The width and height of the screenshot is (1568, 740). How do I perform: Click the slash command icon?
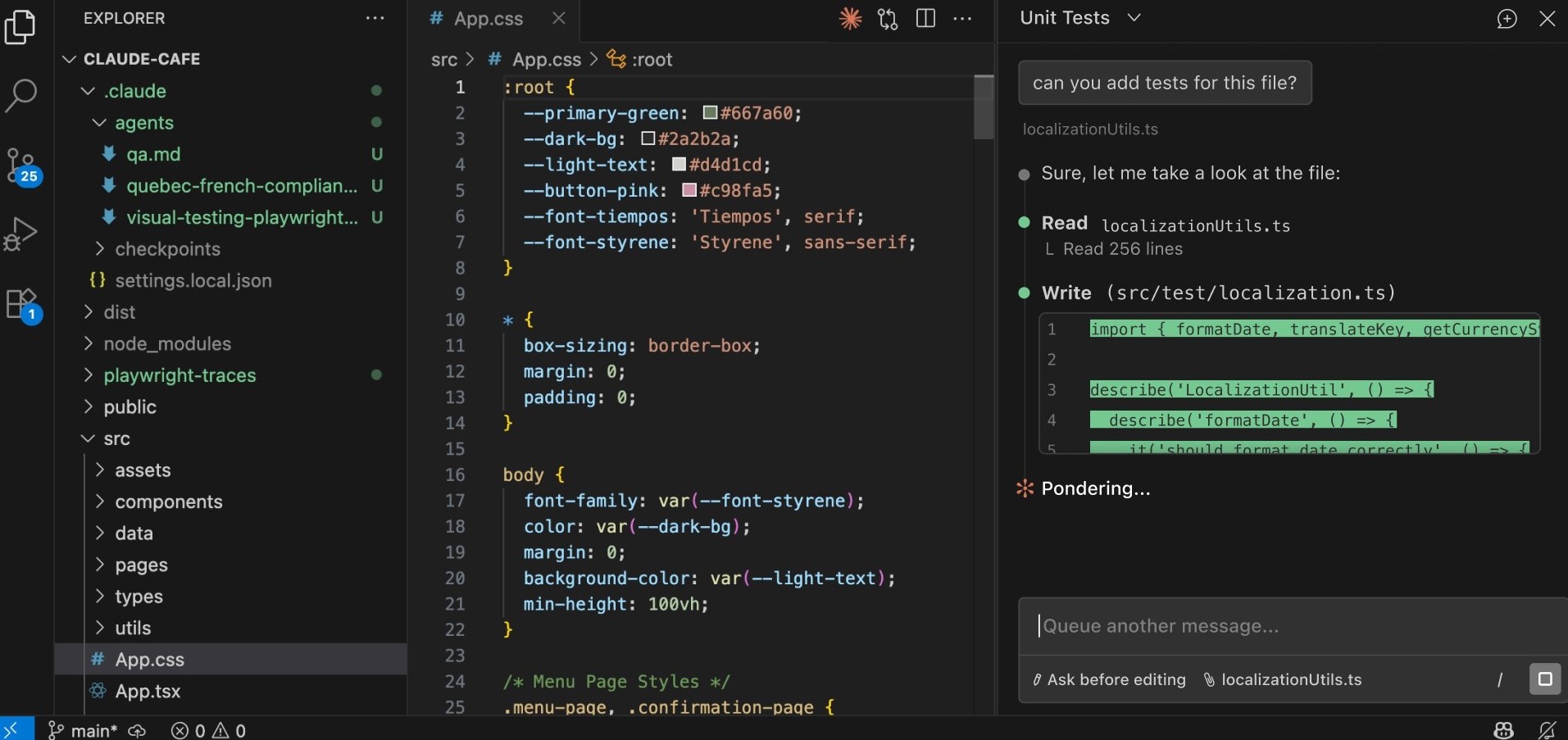pos(1500,679)
